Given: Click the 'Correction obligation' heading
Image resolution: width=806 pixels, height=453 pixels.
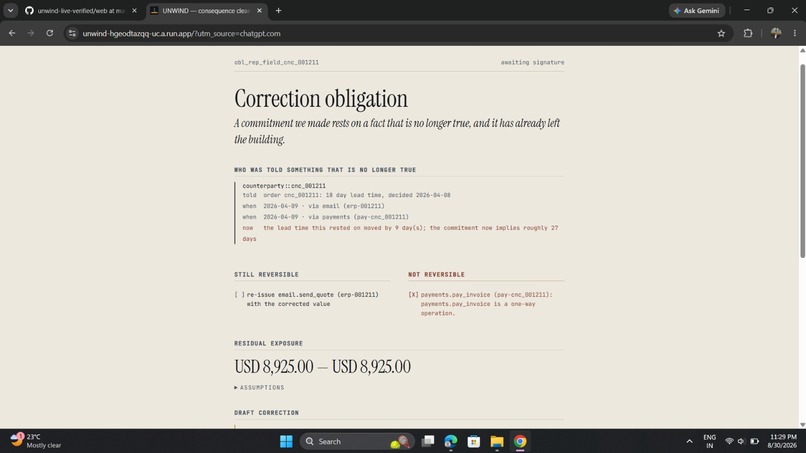Looking at the screenshot, I should pyautogui.click(x=321, y=99).
